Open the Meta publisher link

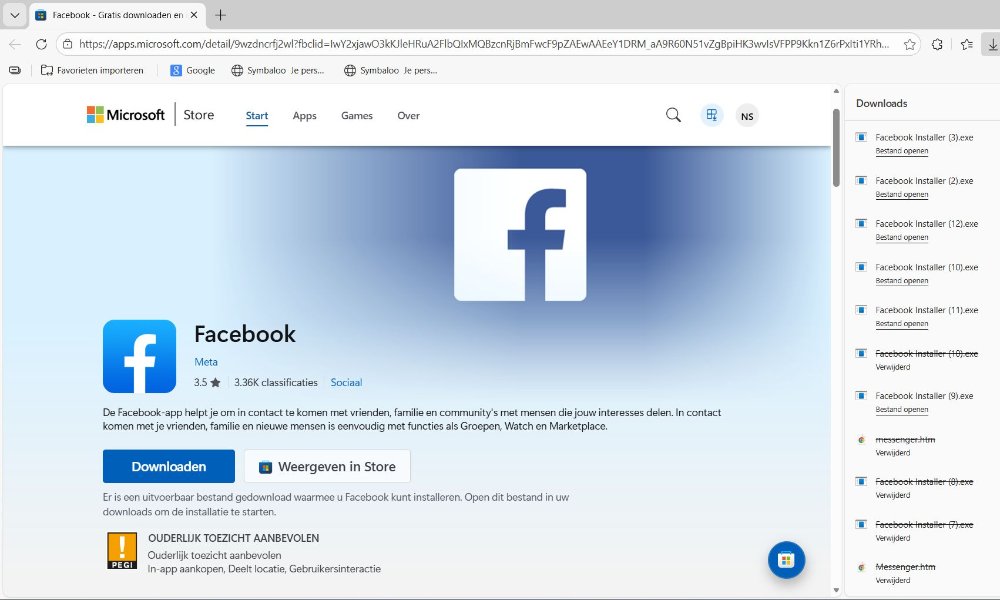click(205, 362)
